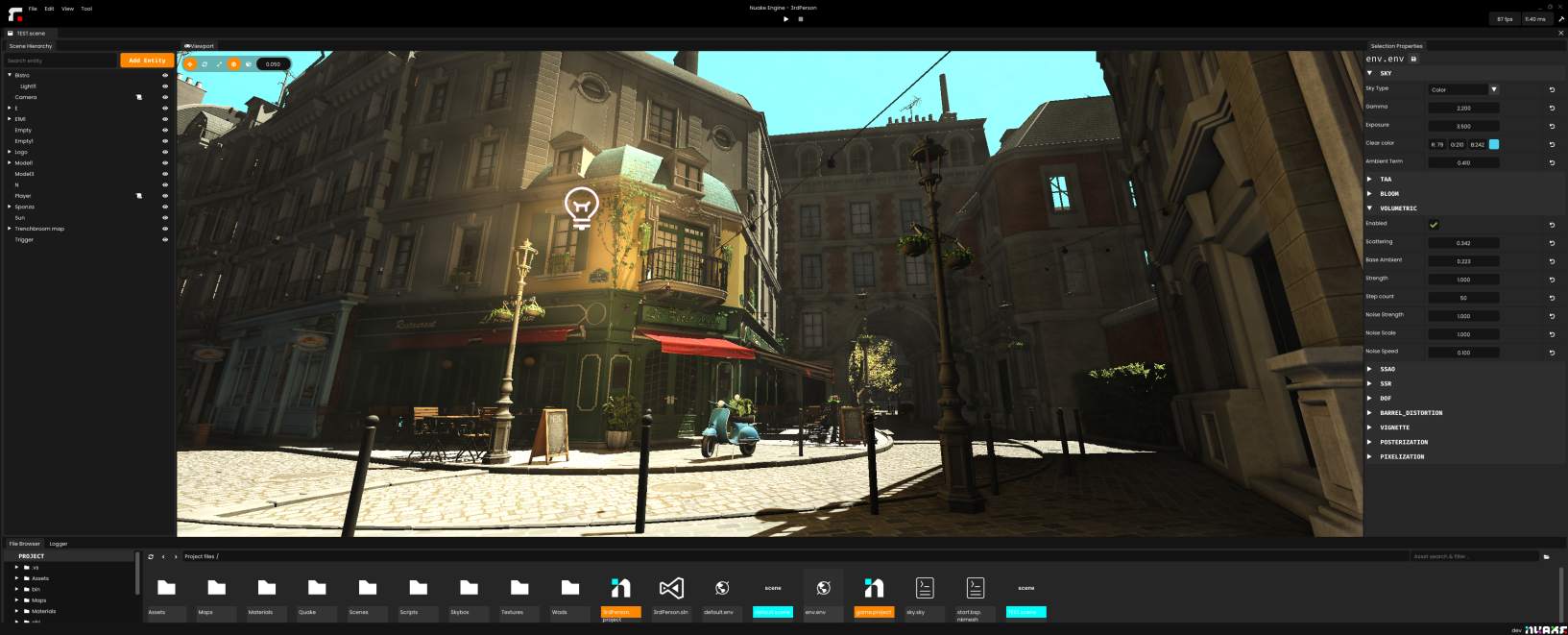Click the Add Entity button
Screen dimensions: 1568x635
[x=147, y=61]
